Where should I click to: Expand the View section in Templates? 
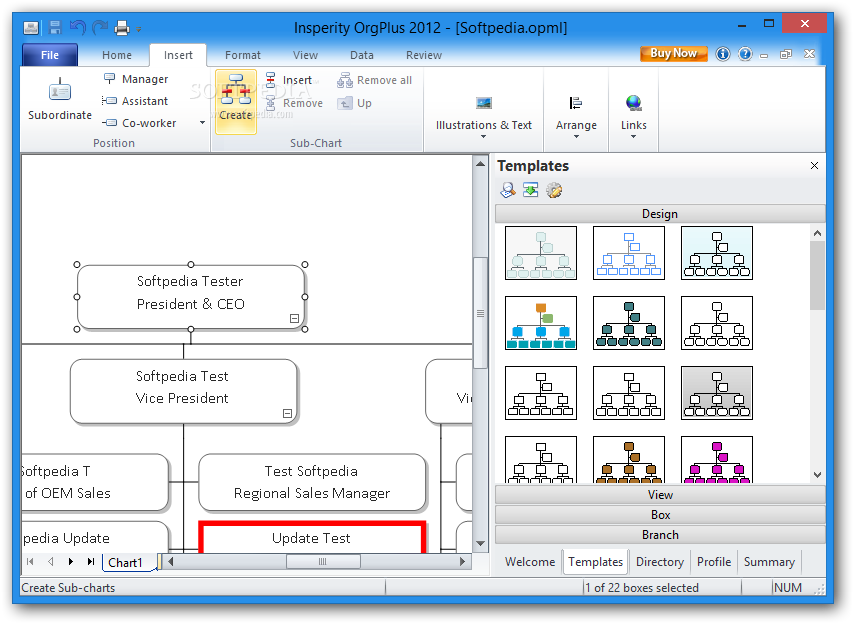tap(660, 495)
